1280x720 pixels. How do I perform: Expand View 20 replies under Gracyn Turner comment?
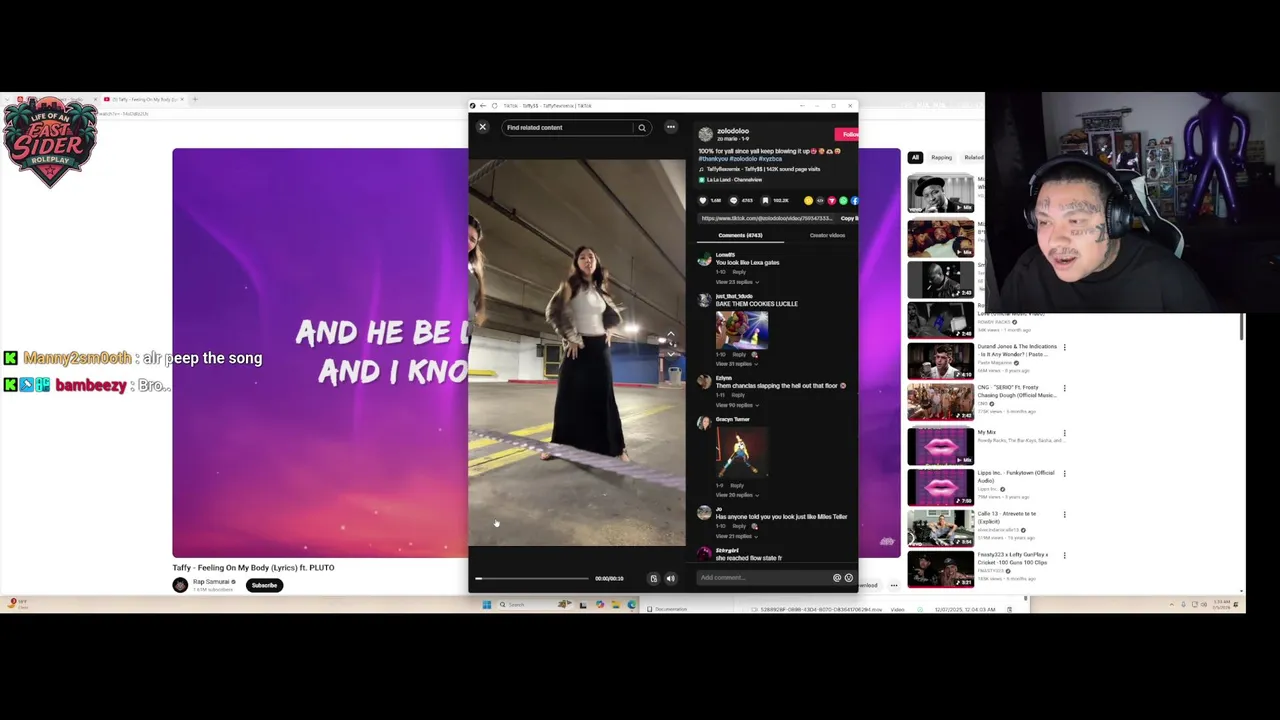coord(735,495)
